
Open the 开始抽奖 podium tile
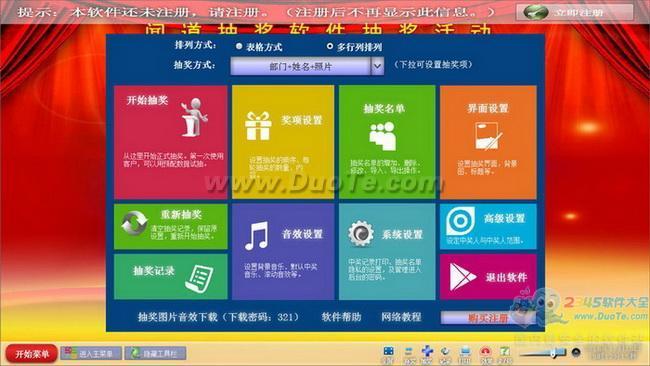[x=170, y=142]
